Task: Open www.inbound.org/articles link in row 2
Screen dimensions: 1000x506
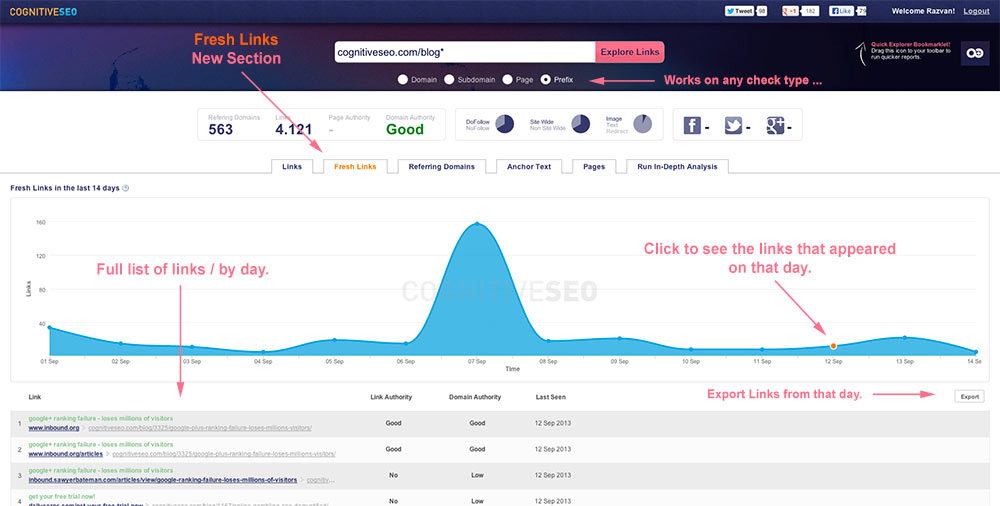Action: point(65,454)
